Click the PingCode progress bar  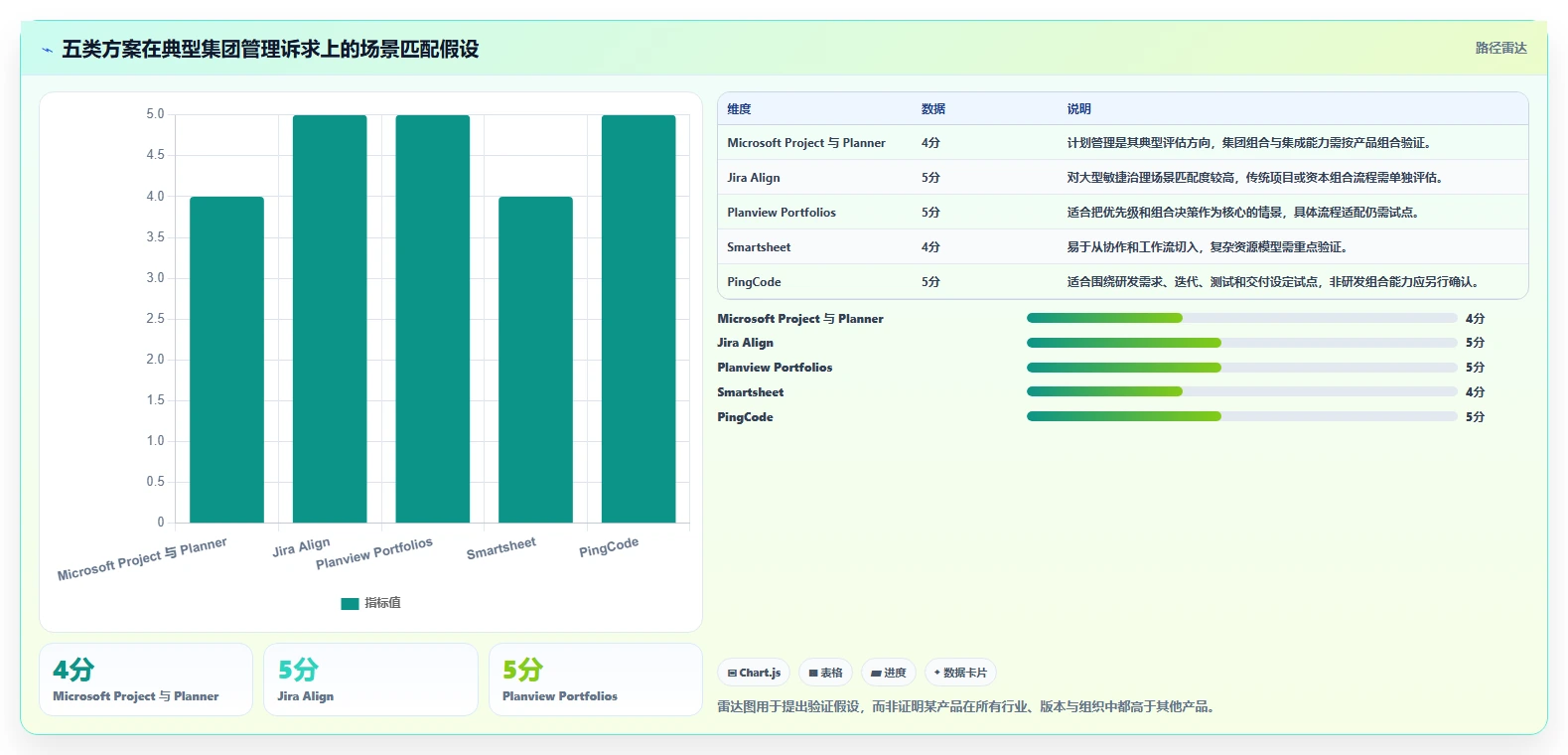1241,416
